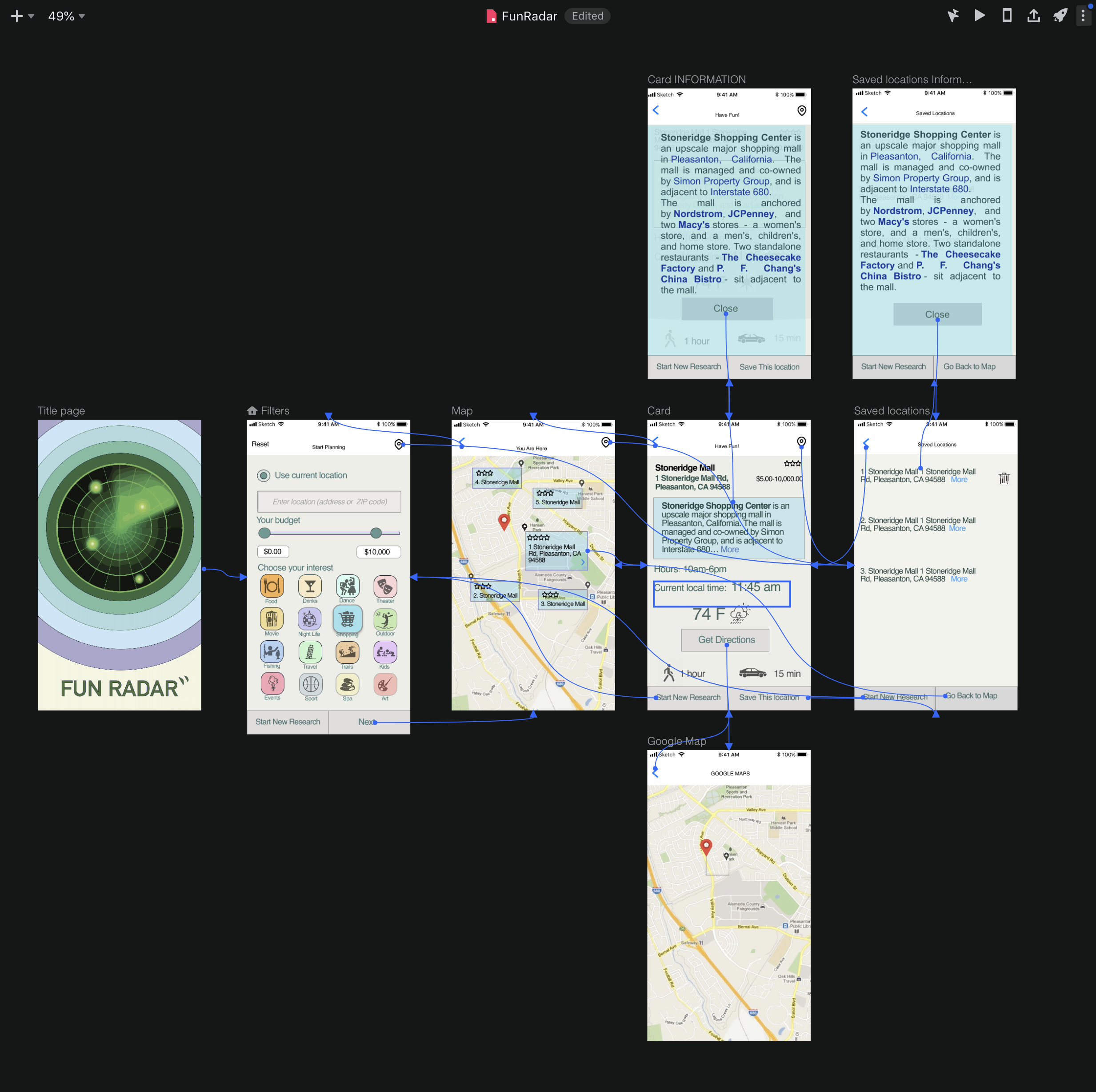Select the Art interest icon

(385, 684)
